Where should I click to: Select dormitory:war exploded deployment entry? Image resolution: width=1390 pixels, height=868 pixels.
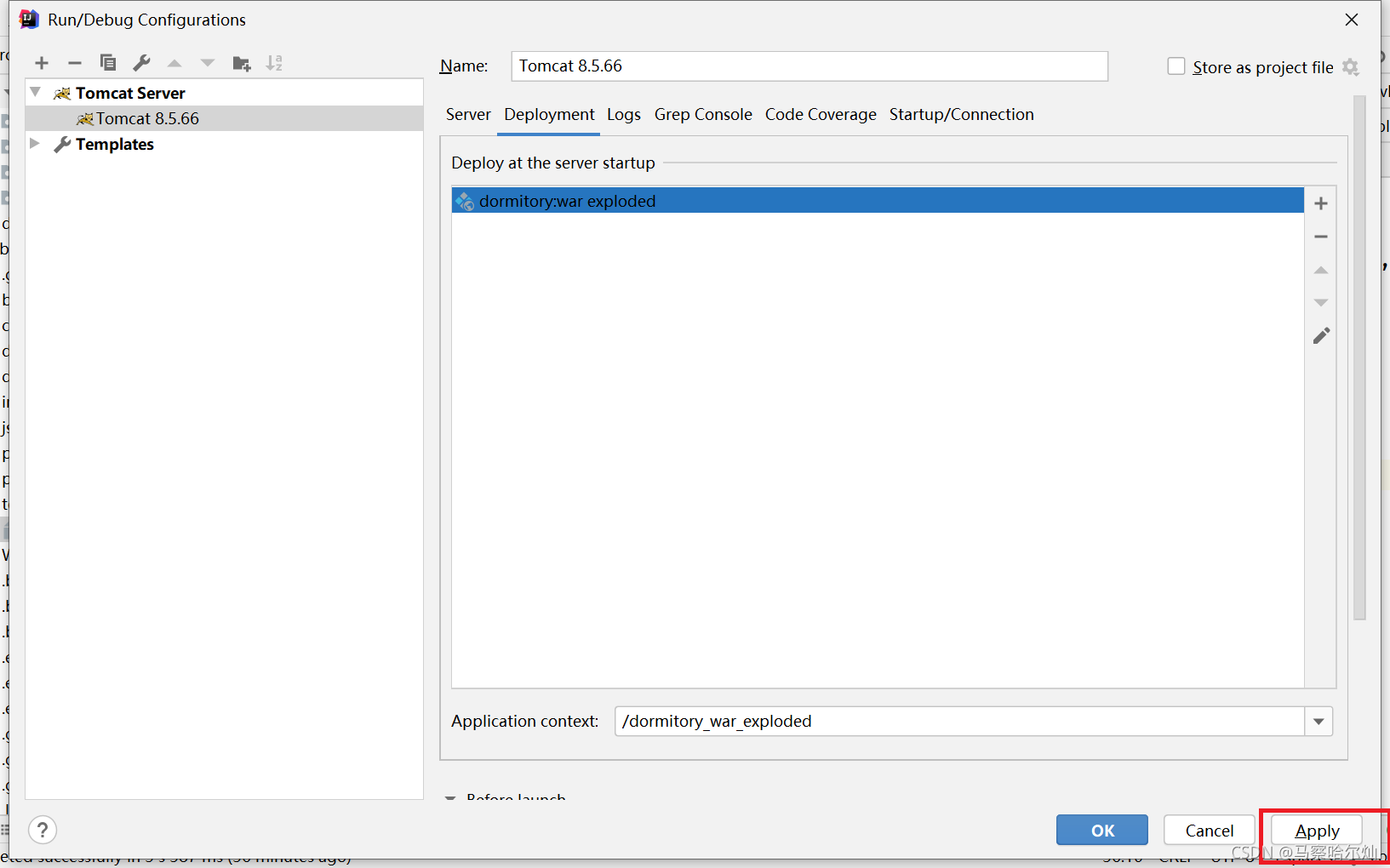[878, 201]
